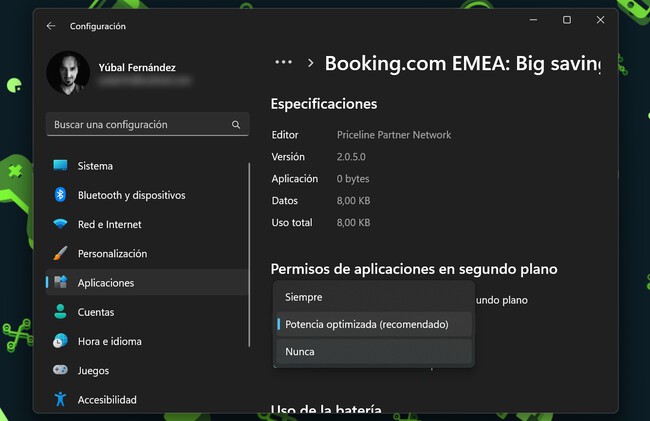Click the Juegos controller icon

pyautogui.click(x=60, y=370)
